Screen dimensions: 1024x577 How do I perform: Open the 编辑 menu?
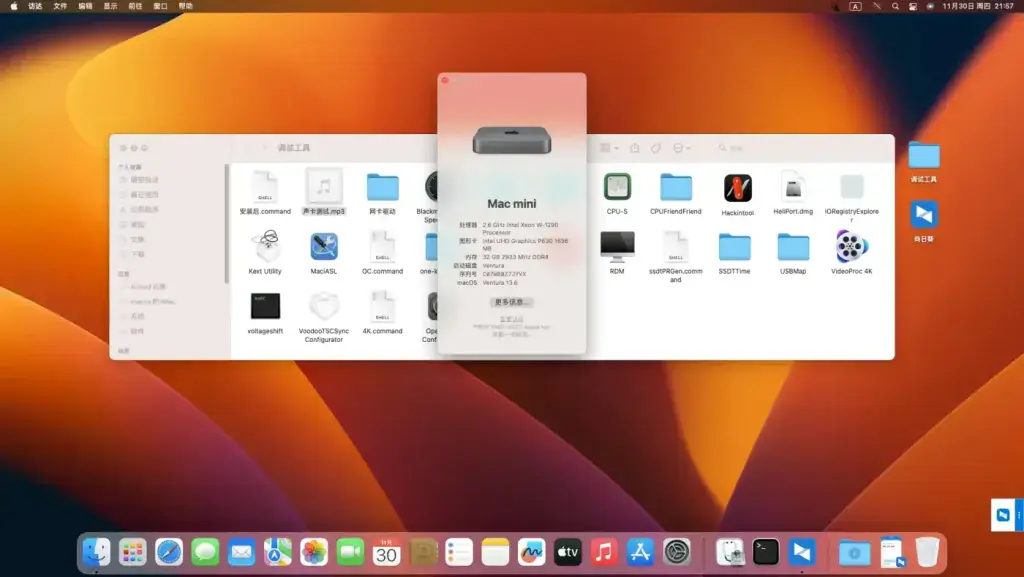pyautogui.click(x=86, y=6)
